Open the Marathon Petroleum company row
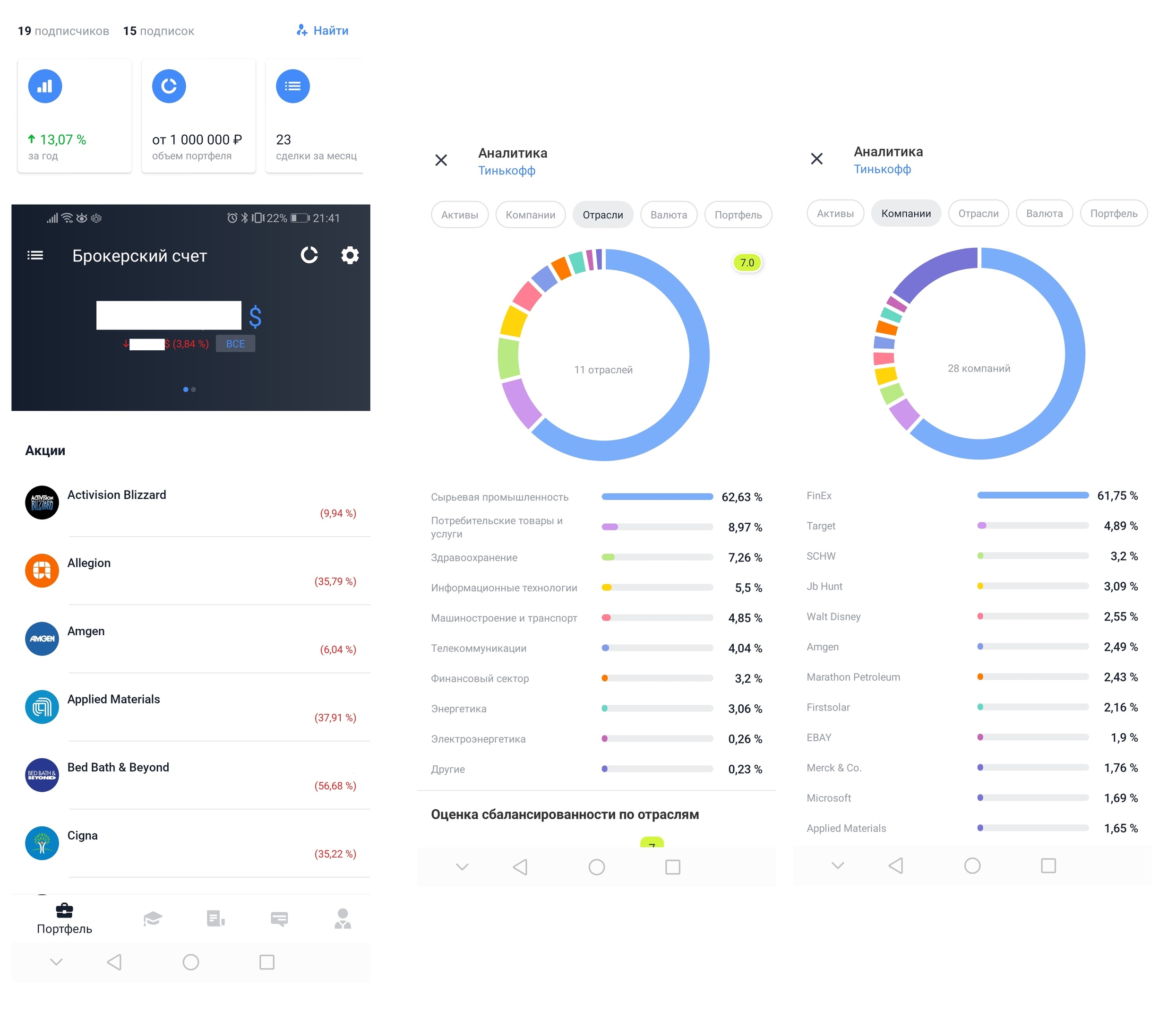This screenshot has width=1176, height=1021. (x=972, y=677)
